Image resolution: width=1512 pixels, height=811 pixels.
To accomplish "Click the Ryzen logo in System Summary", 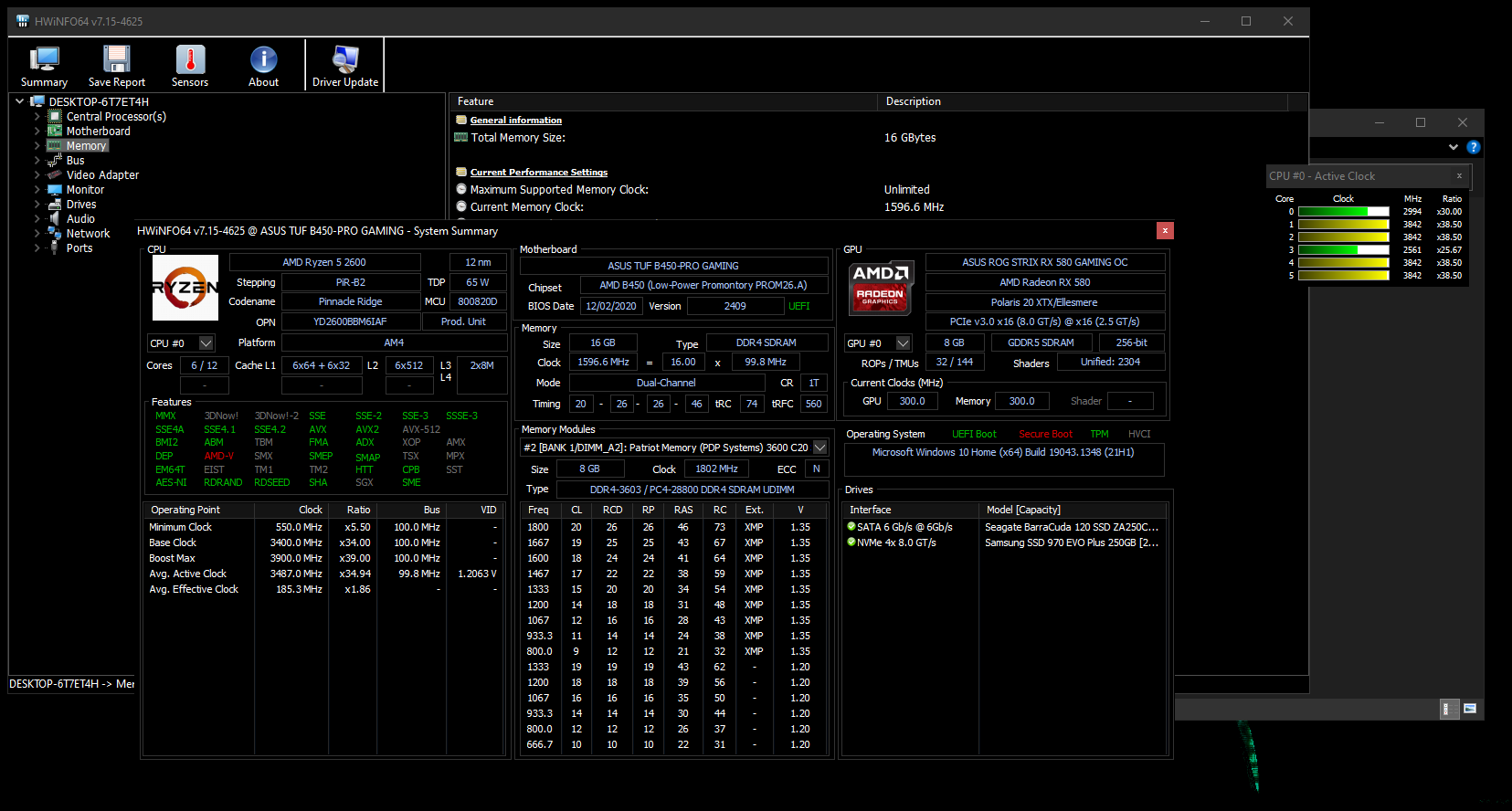I will click(185, 288).
